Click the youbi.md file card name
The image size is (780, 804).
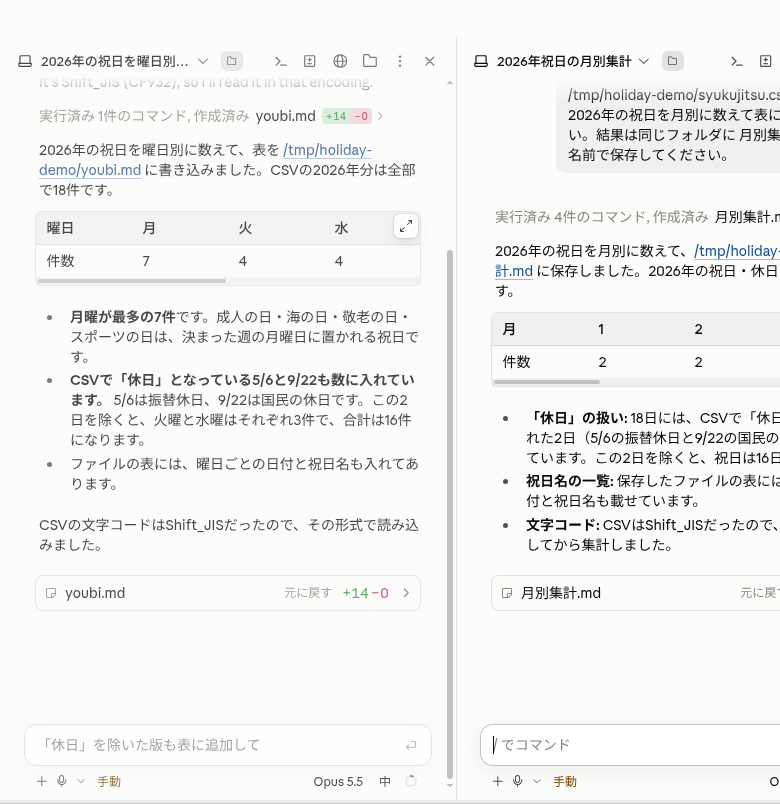(x=95, y=593)
